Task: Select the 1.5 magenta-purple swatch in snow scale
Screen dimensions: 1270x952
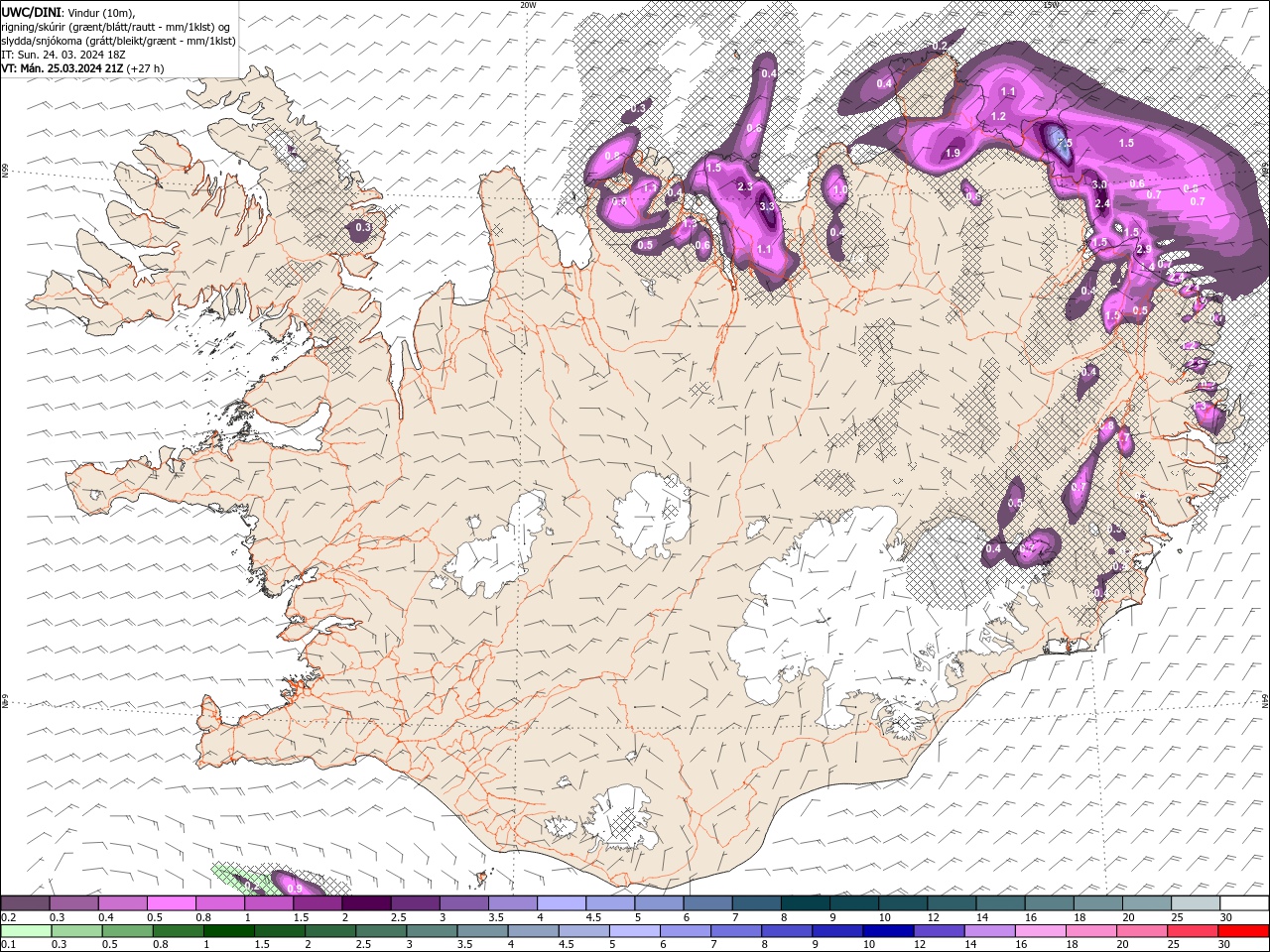Action: pos(317,903)
